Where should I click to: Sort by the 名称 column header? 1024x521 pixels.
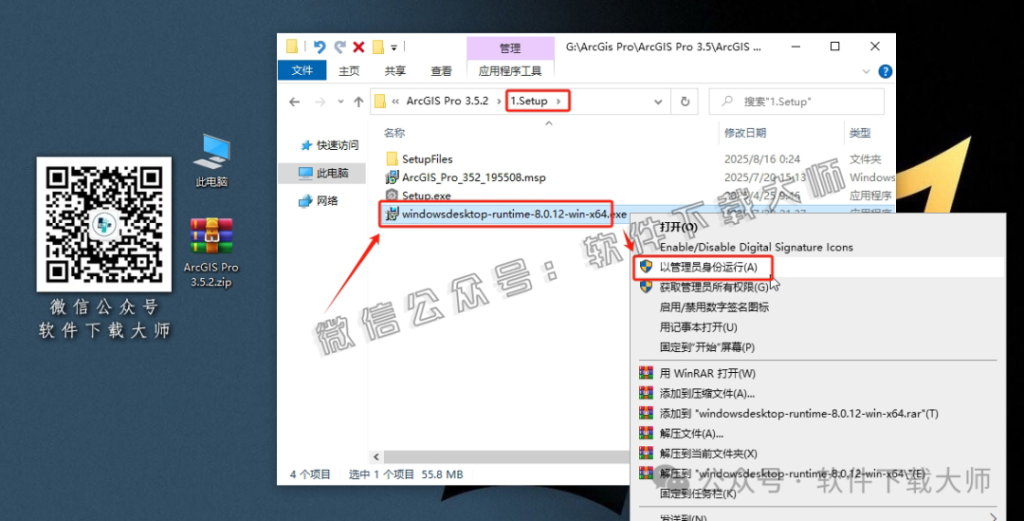pos(394,133)
